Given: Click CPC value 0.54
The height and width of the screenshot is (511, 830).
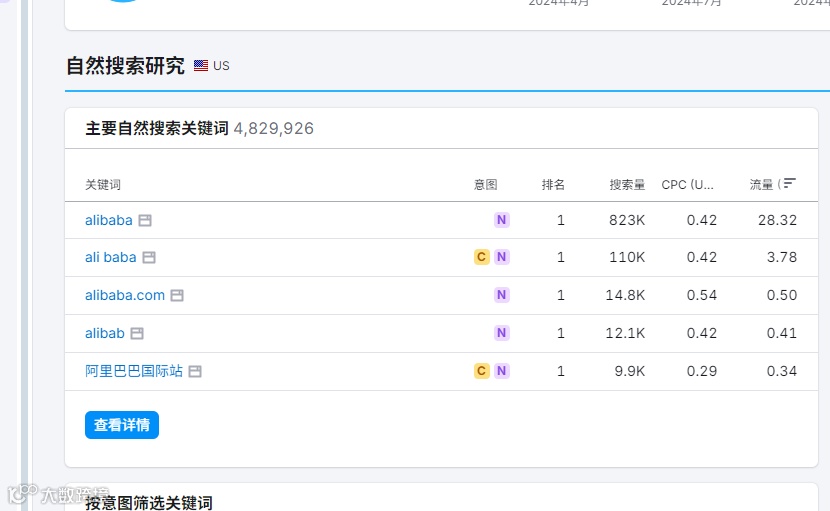Looking at the screenshot, I should pos(702,295).
